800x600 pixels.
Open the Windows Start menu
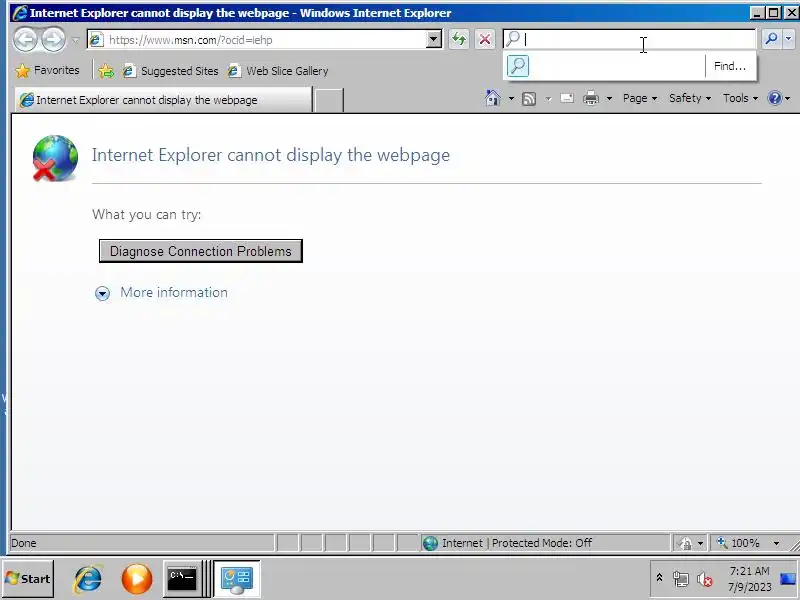(28, 579)
